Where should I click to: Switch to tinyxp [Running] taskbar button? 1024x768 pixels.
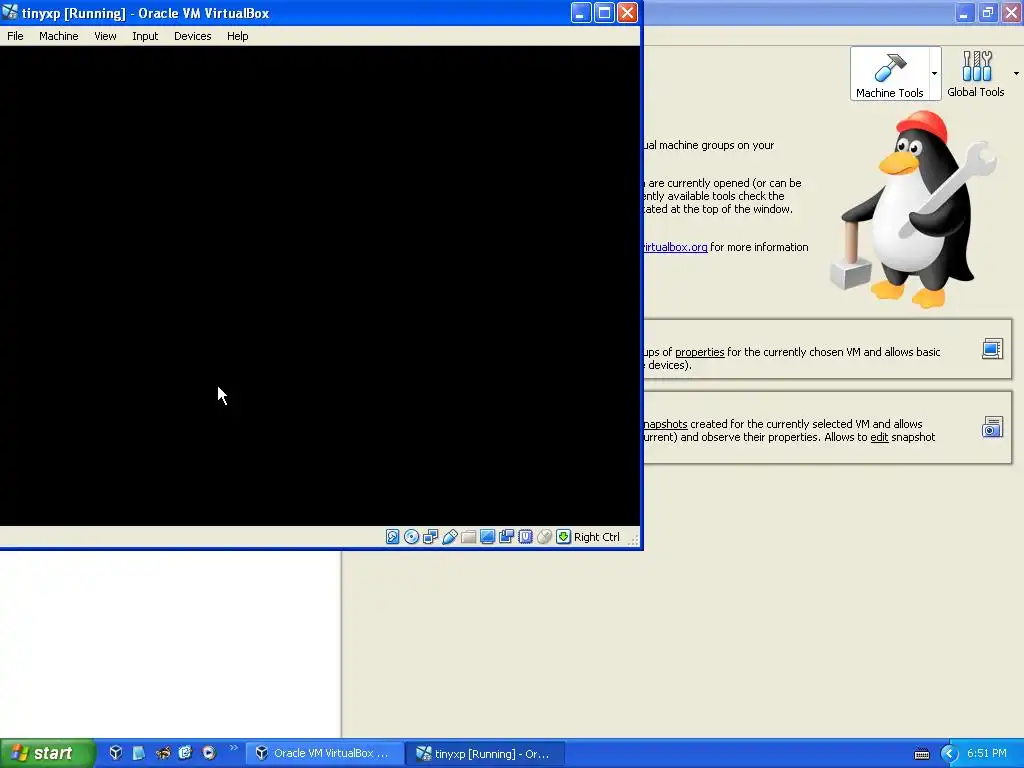click(485, 753)
